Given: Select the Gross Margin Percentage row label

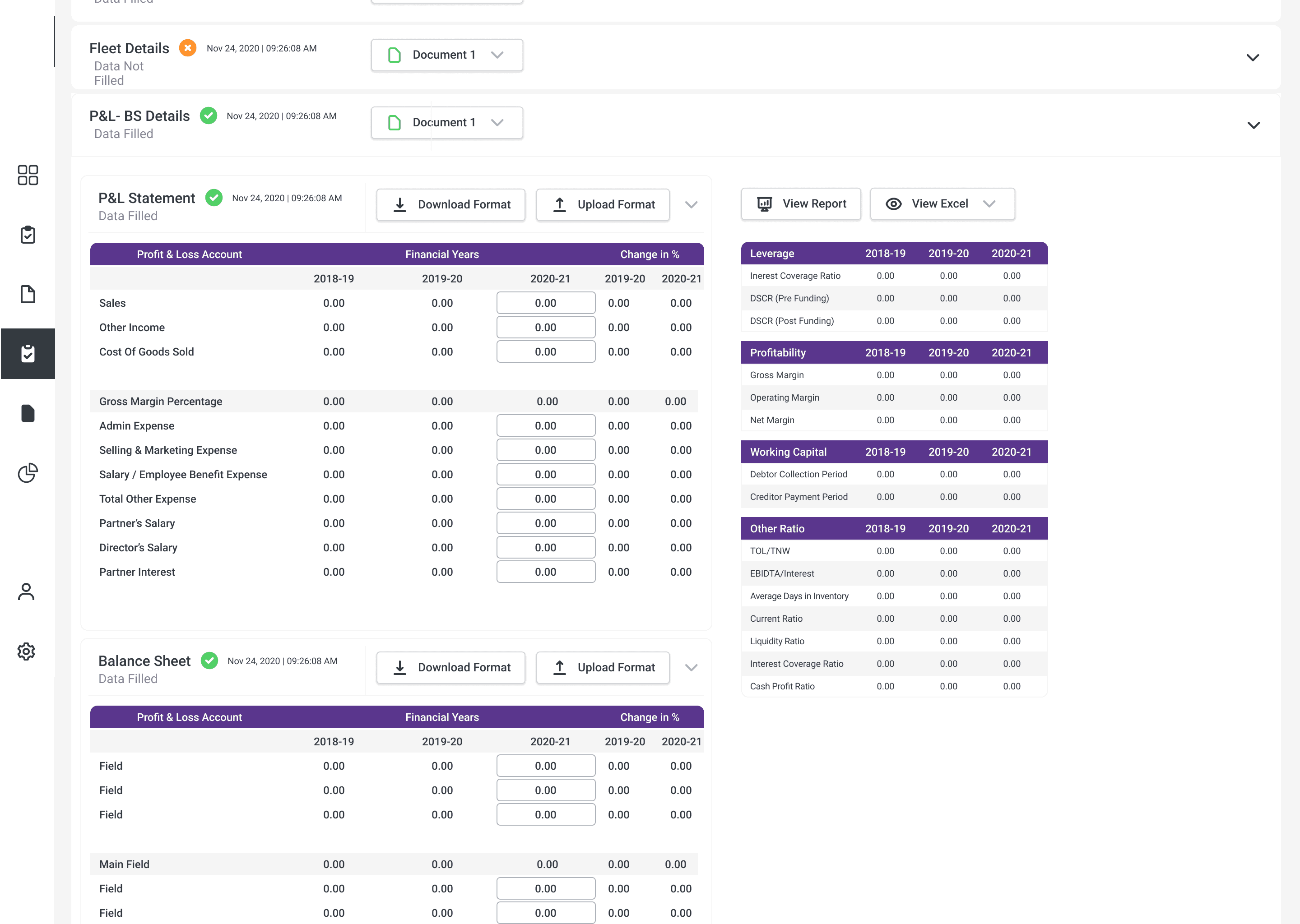Looking at the screenshot, I should 161,401.
